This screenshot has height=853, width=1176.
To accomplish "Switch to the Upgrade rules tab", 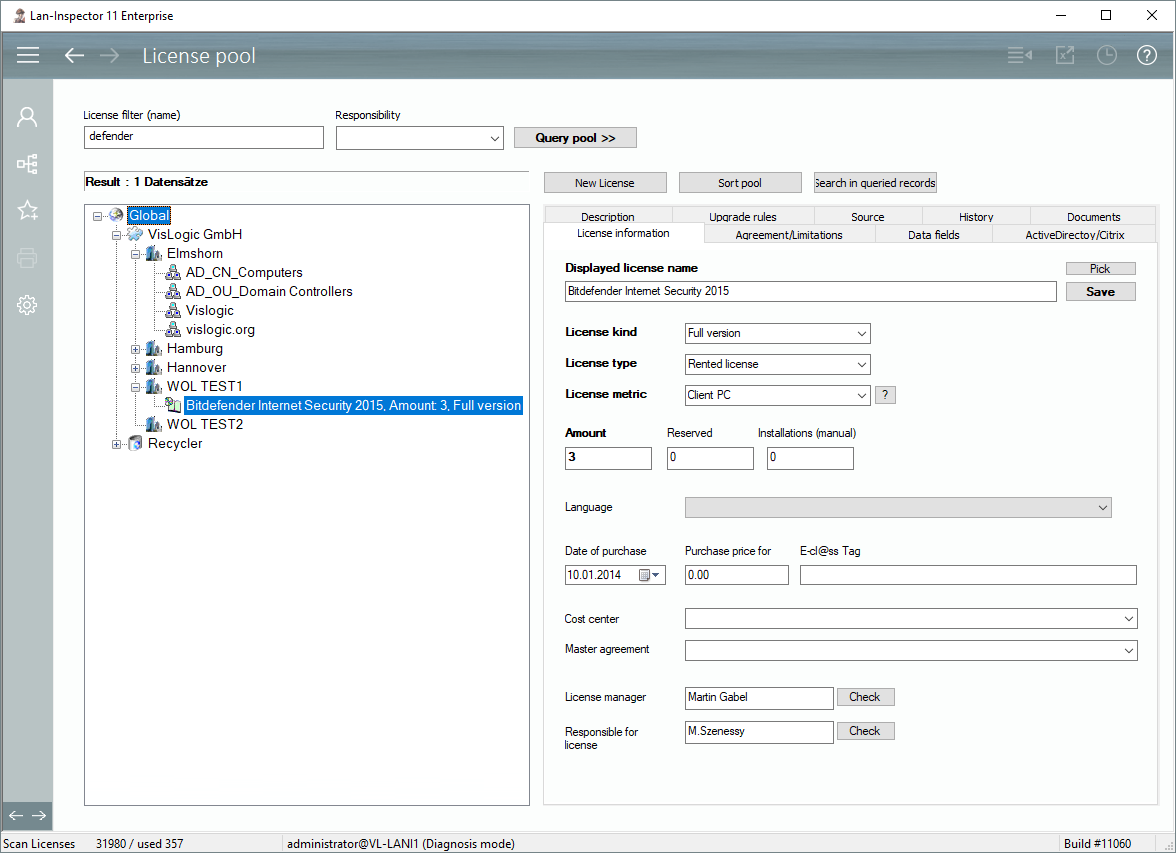I will tap(742, 217).
